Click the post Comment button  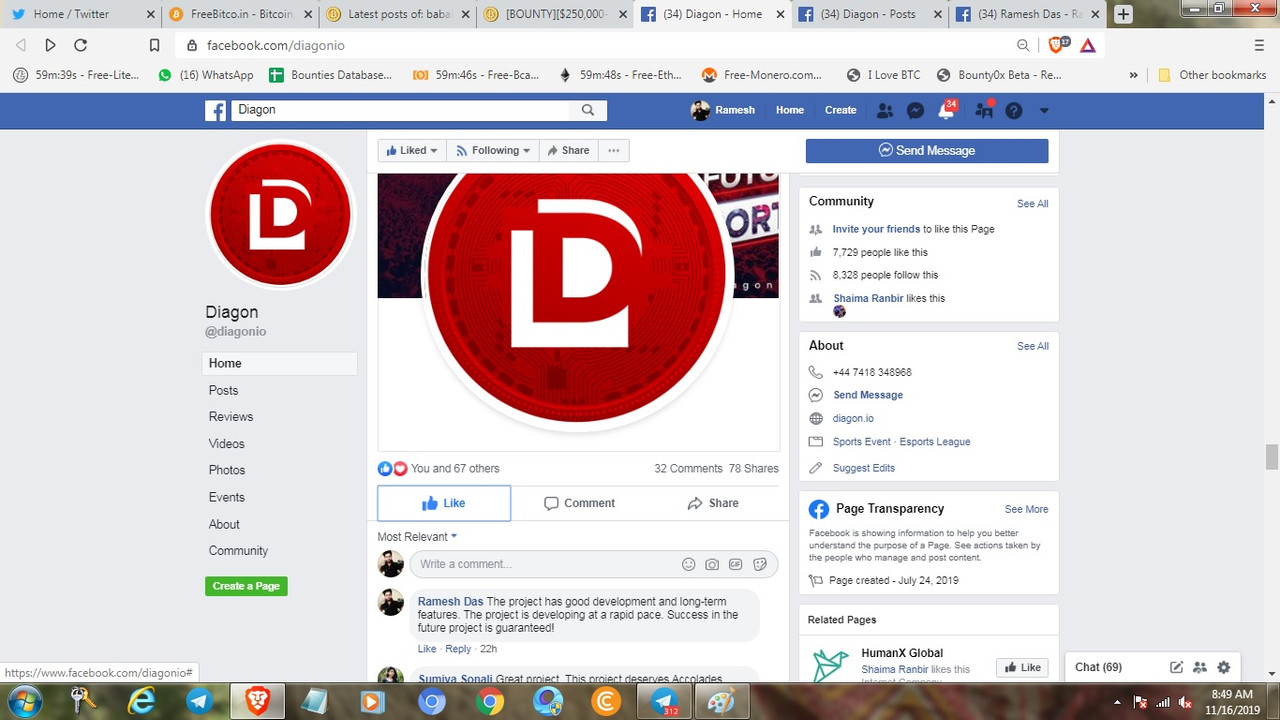pyautogui.click(x=579, y=503)
